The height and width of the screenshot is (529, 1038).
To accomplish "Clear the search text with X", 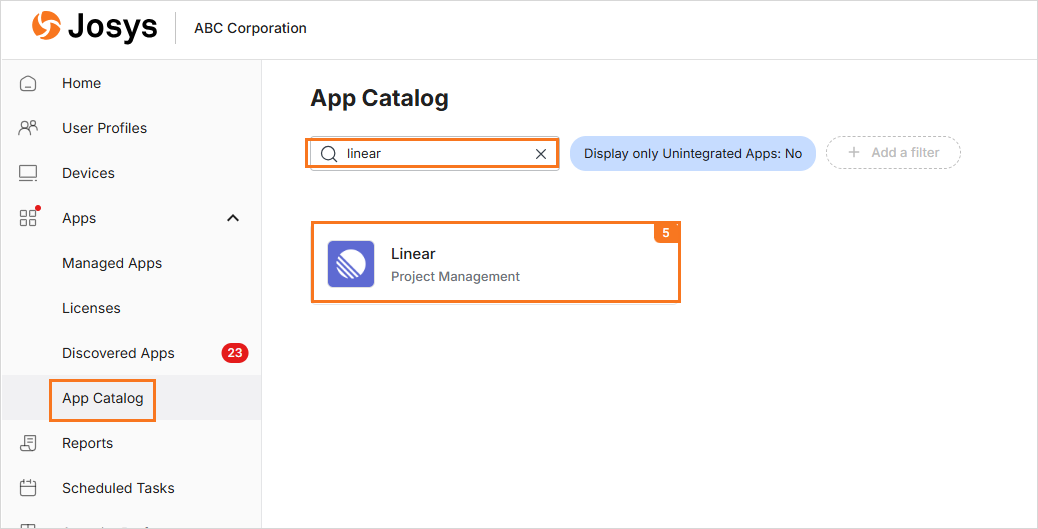I will (541, 154).
